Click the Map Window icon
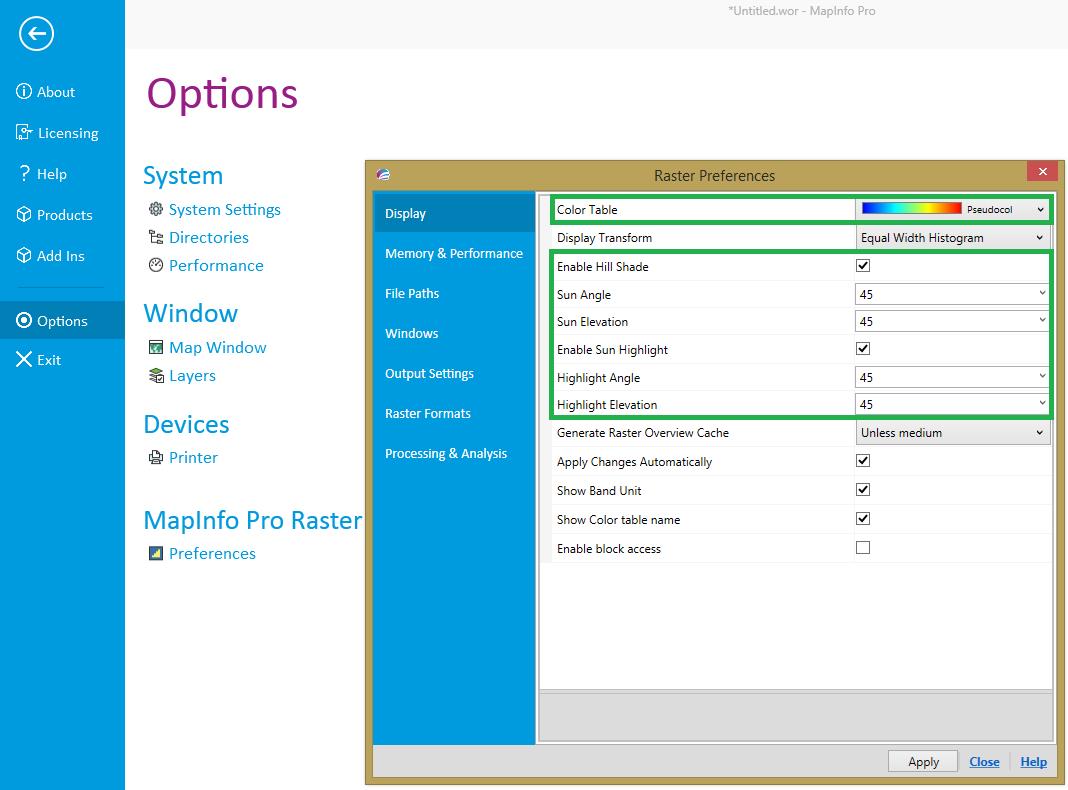Viewport: 1068px width, 790px height. [x=156, y=347]
